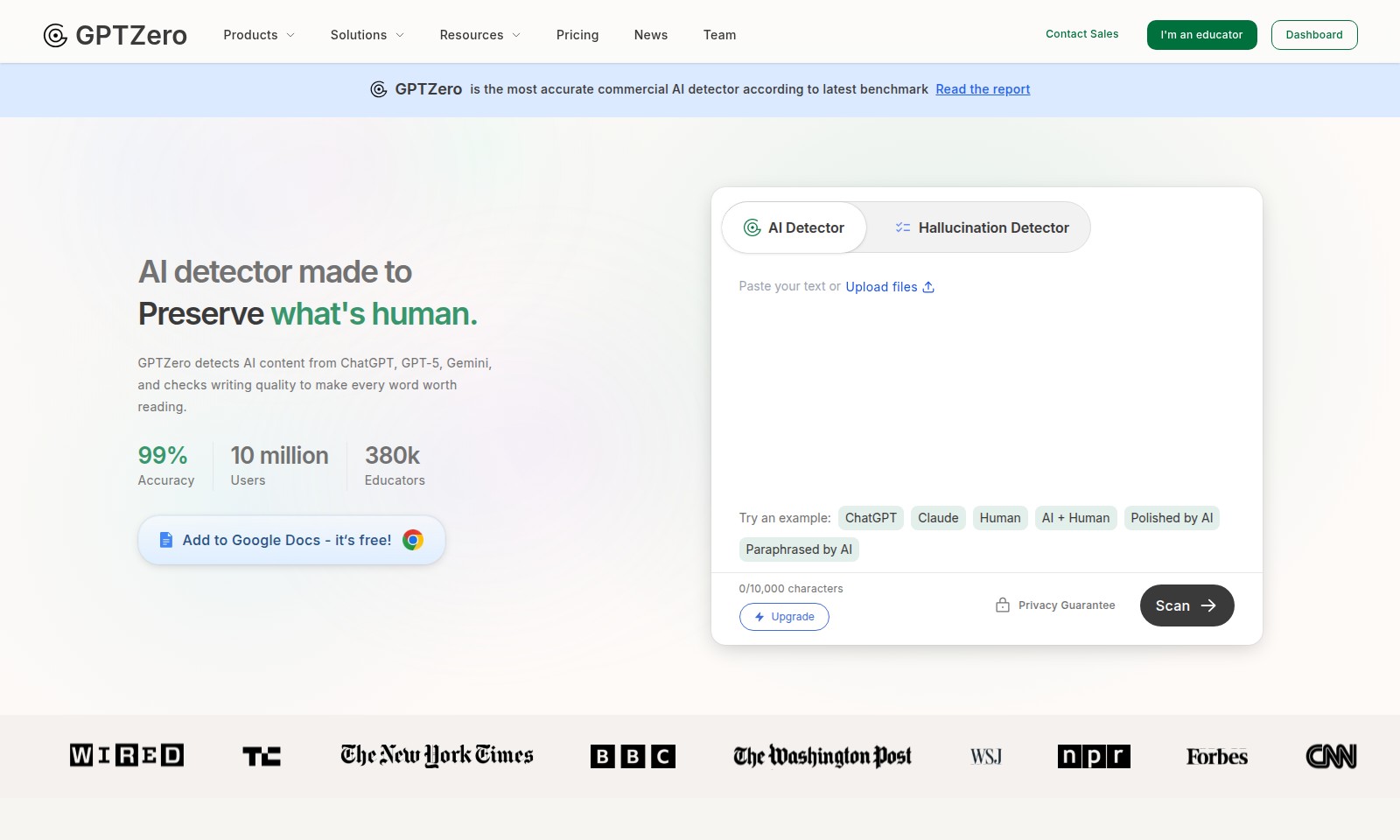This screenshot has width=1400, height=840.
Task: Click the 99% Accuracy statistic
Action: [x=166, y=465]
